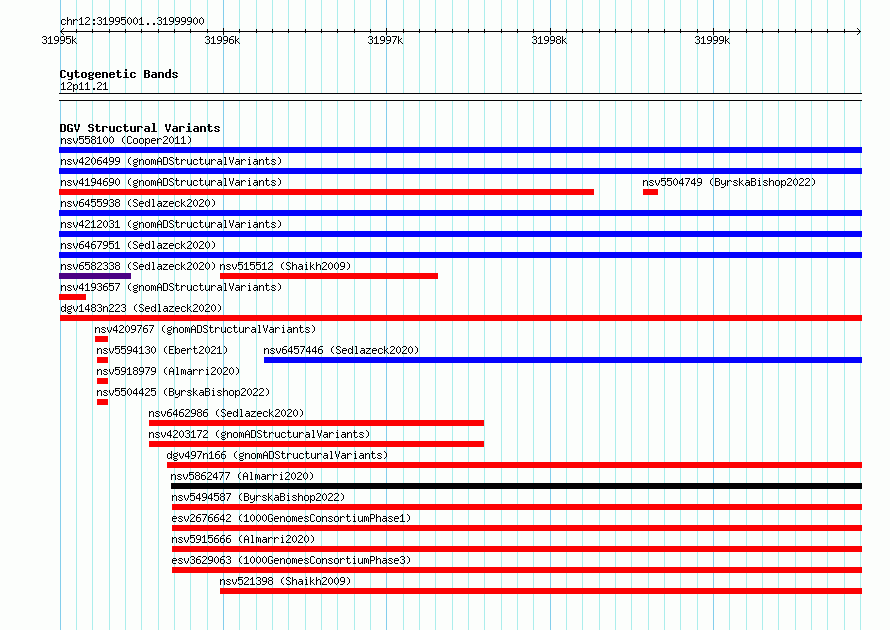Open nsv6467951 (Sedlazeck2020) label

point(138,245)
